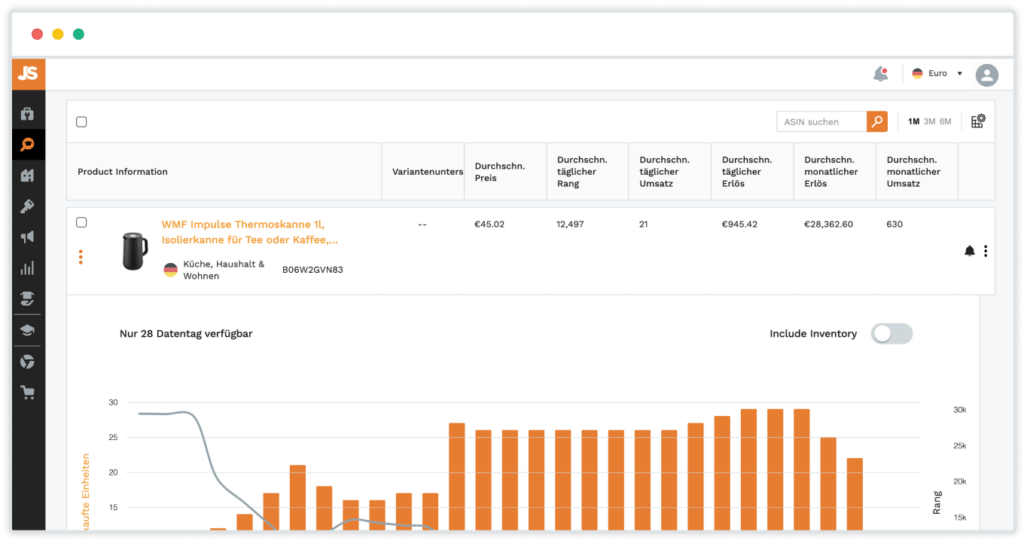
Task: Click the Durchschn. täglicher Erlös header
Action: tap(746, 172)
